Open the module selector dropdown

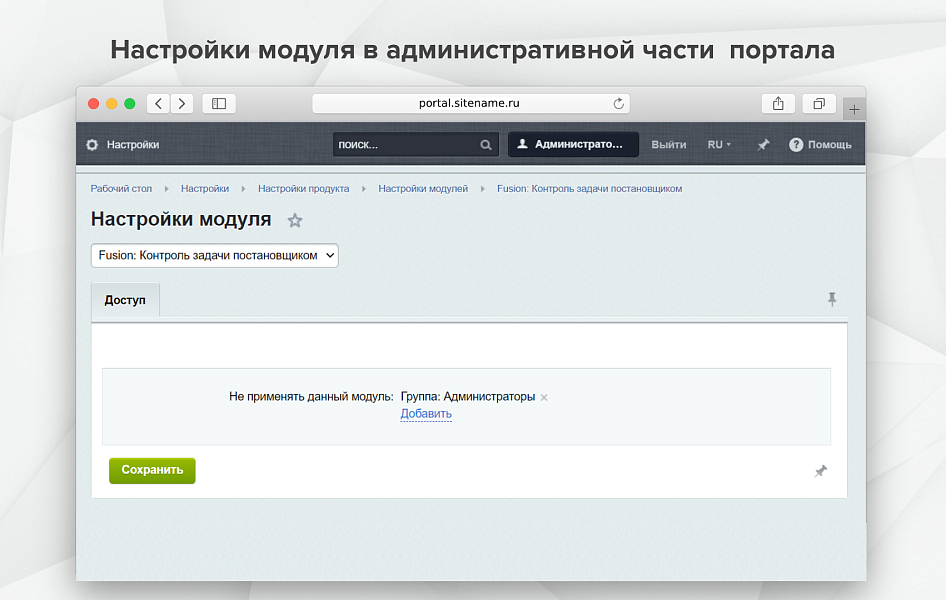pos(214,255)
